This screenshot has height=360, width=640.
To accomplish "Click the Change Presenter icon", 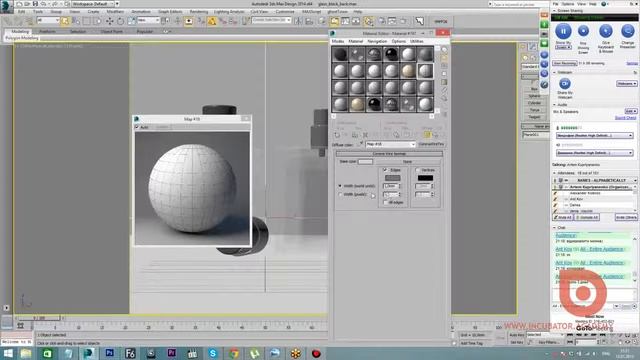I will pos(627,31).
